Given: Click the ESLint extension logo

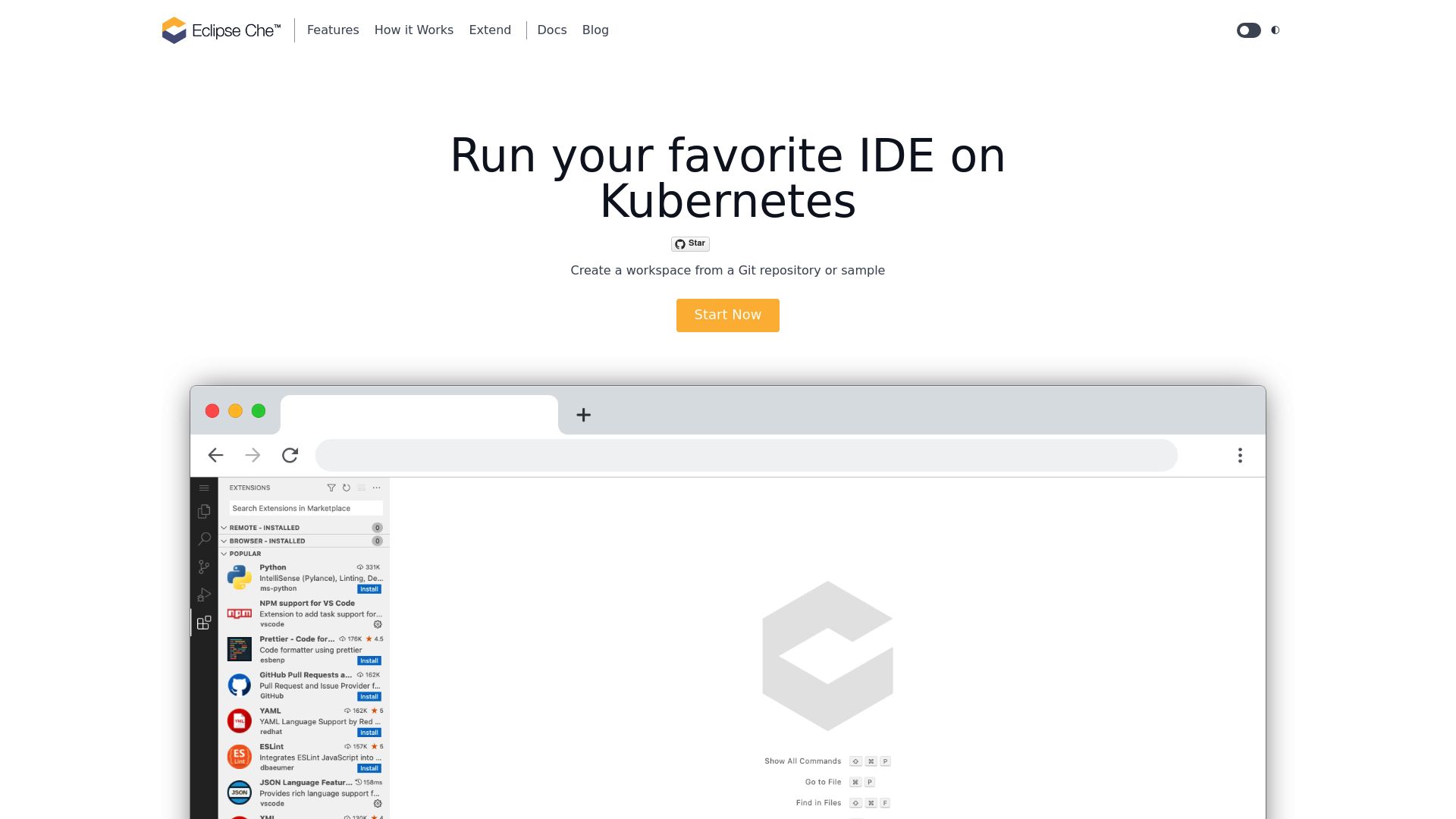Looking at the screenshot, I should tap(240, 756).
